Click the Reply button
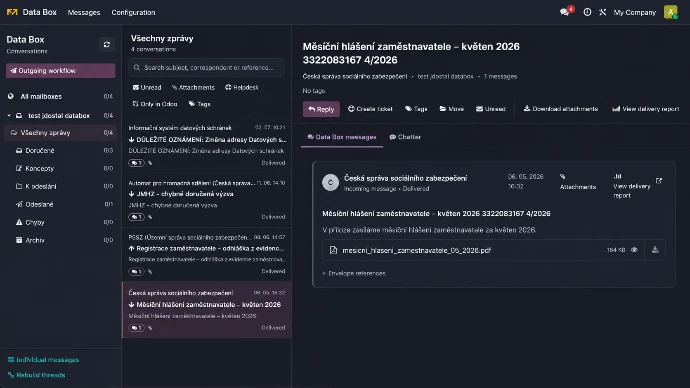The image size is (690, 388). [321, 109]
